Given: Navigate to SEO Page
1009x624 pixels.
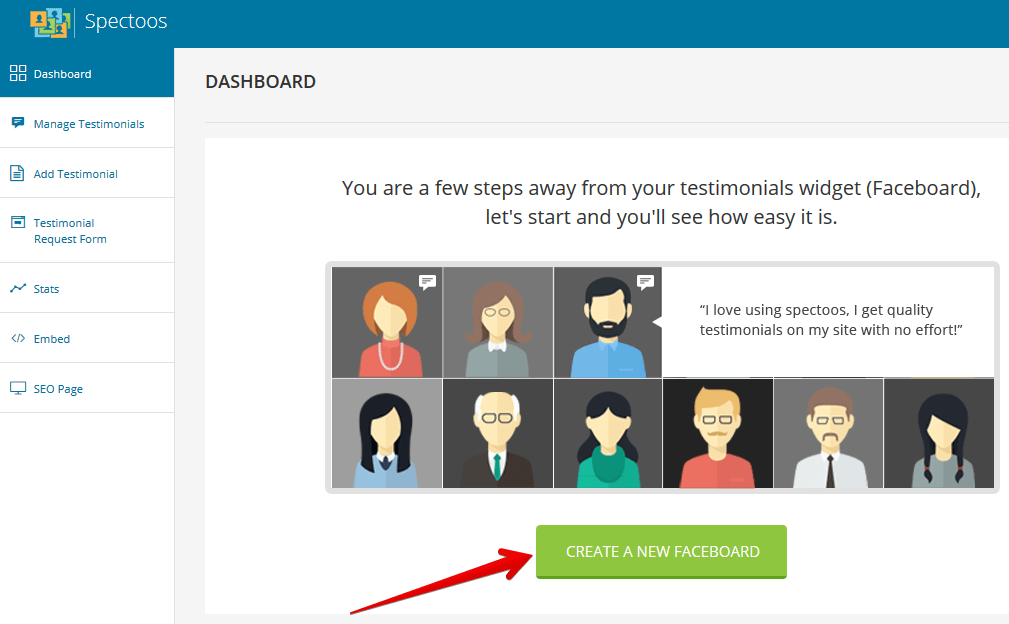Looking at the screenshot, I should (87, 388).
